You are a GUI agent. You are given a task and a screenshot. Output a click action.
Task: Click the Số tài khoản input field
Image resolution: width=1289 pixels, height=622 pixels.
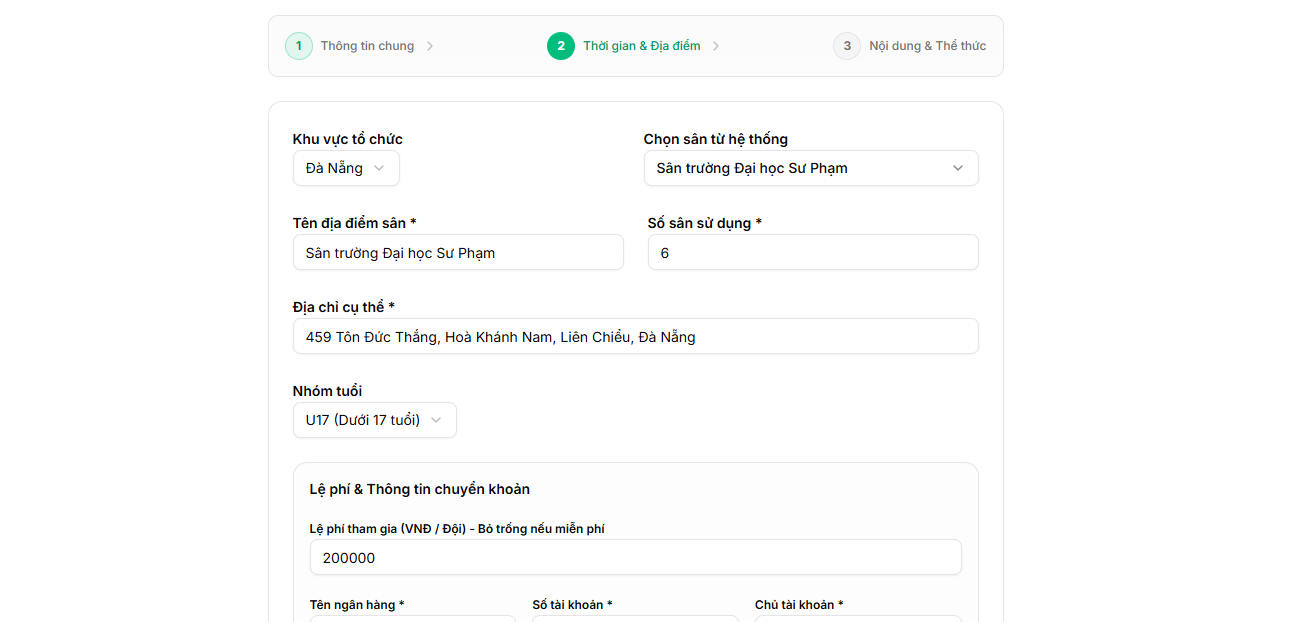(635, 619)
